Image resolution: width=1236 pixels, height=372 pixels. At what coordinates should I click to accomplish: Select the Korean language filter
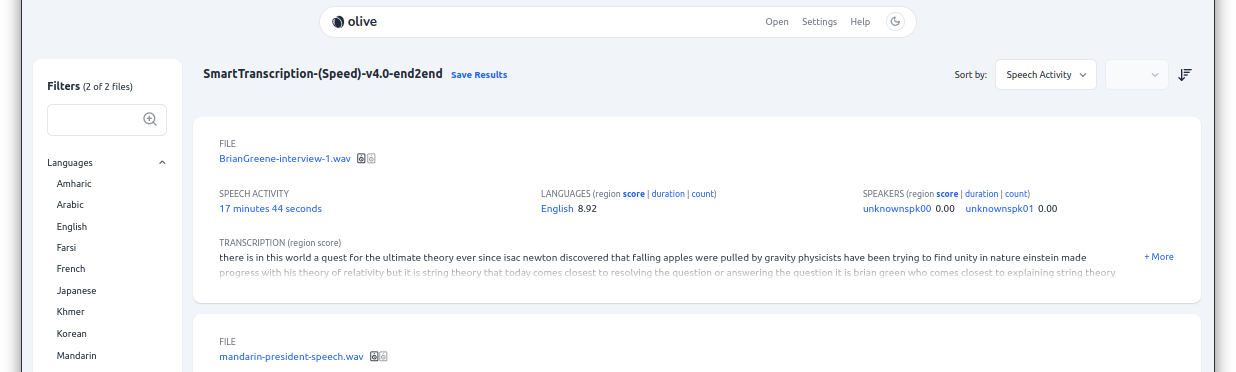click(x=72, y=334)
